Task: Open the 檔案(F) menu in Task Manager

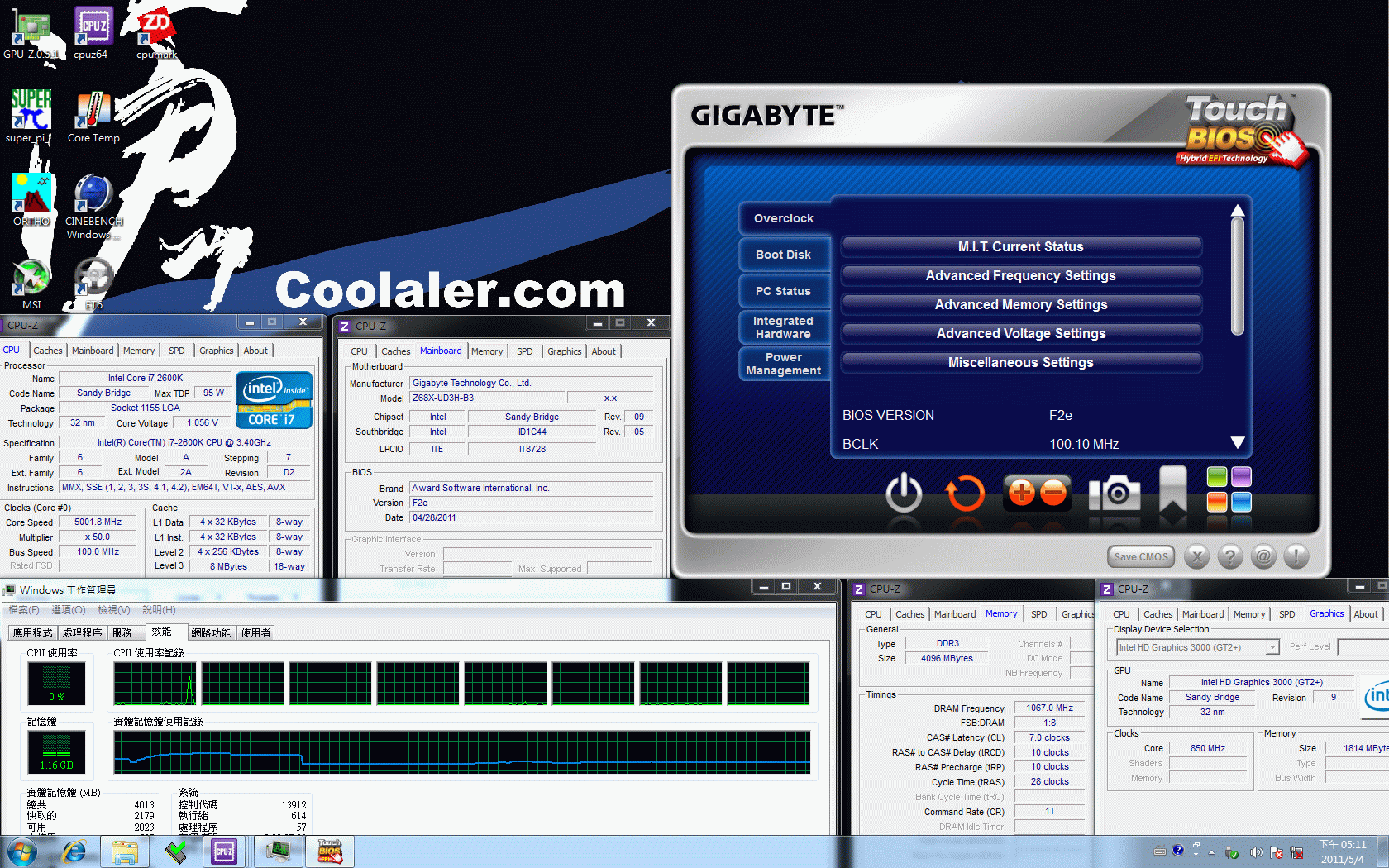Action: click(x=24, y=610)
